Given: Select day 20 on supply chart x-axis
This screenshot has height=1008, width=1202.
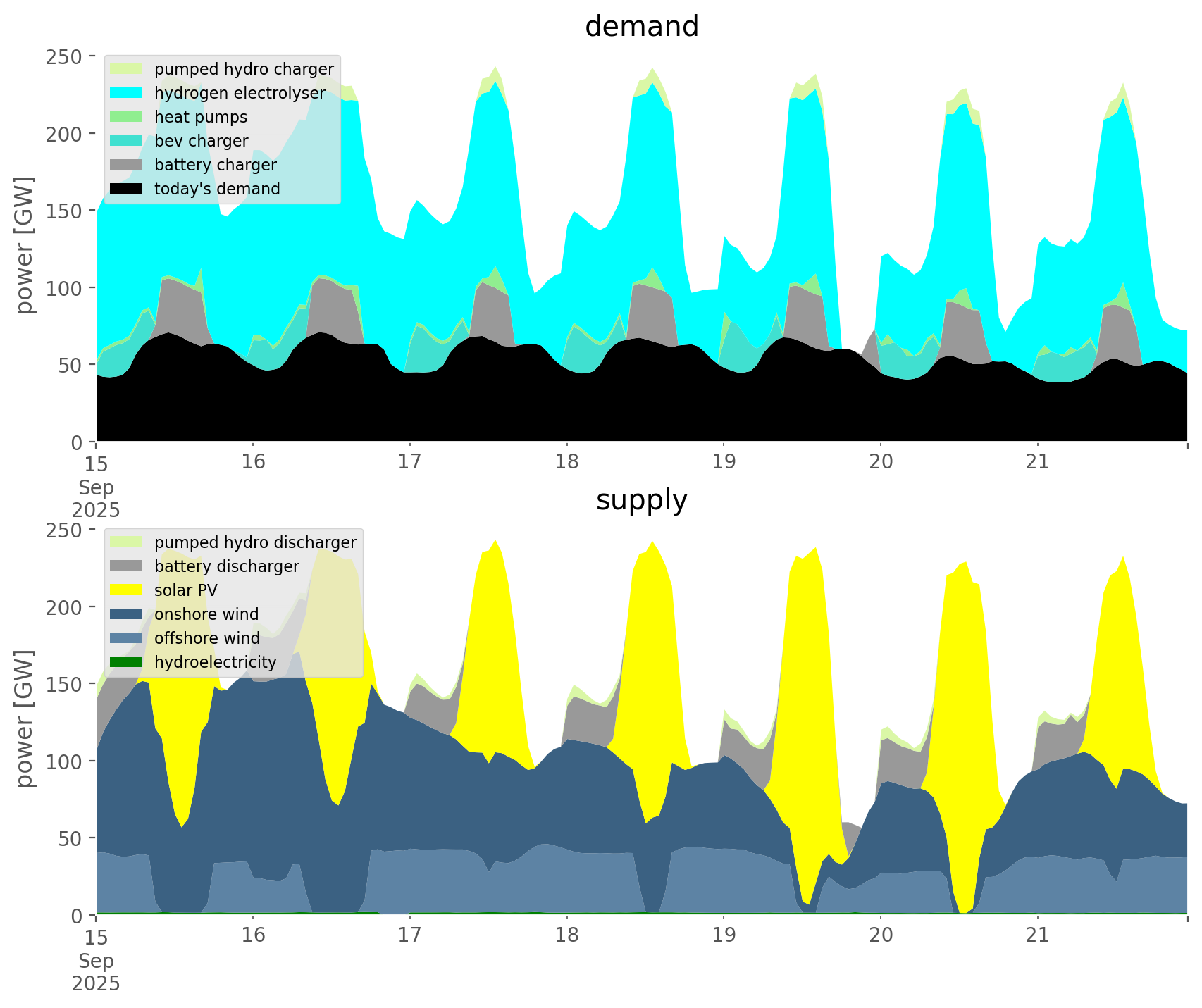Looking at the screenshot, I should click(880, 935).
